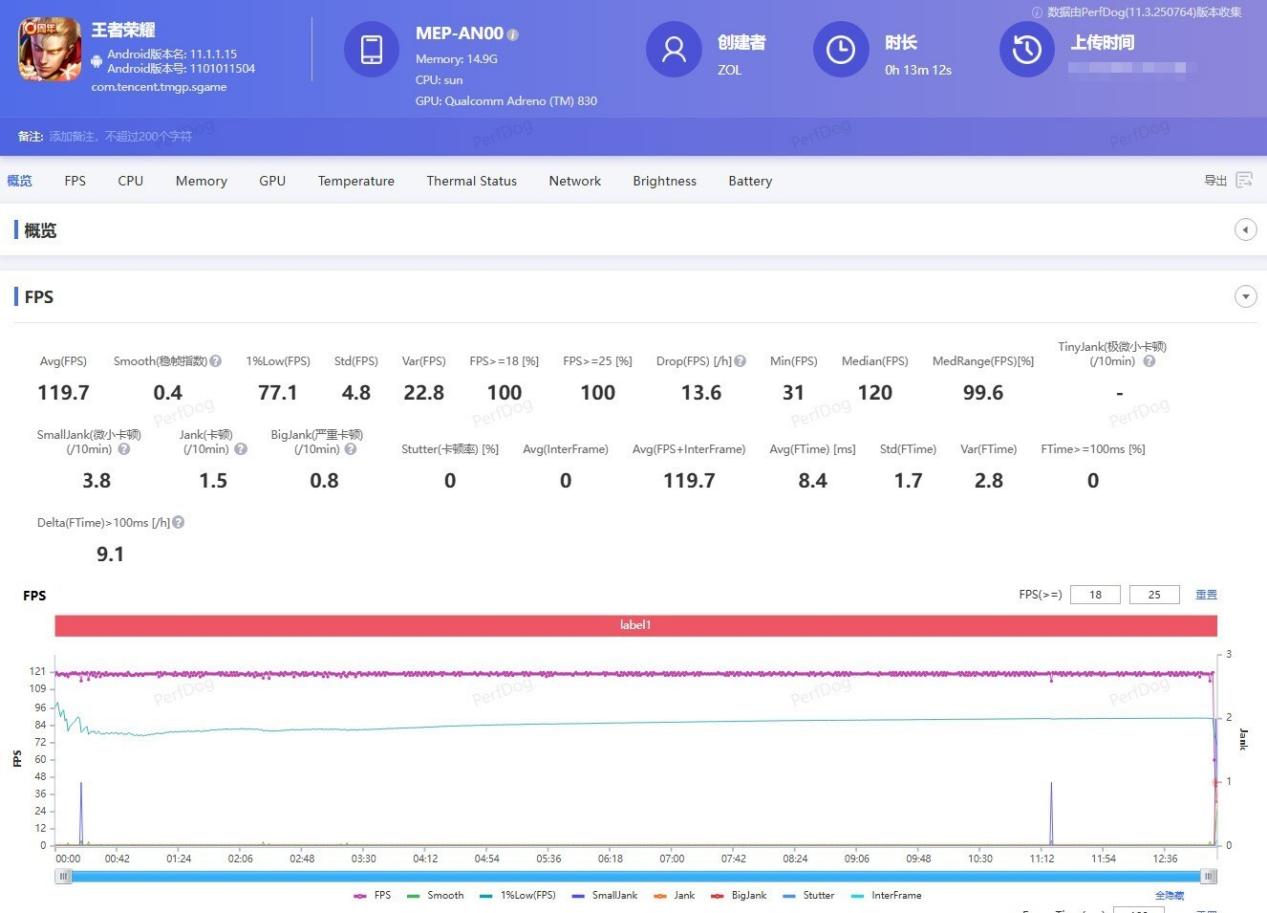Click the blue reset link beside FPS thresholds
Screen dimensions: 1267x913
(1206, 595)
